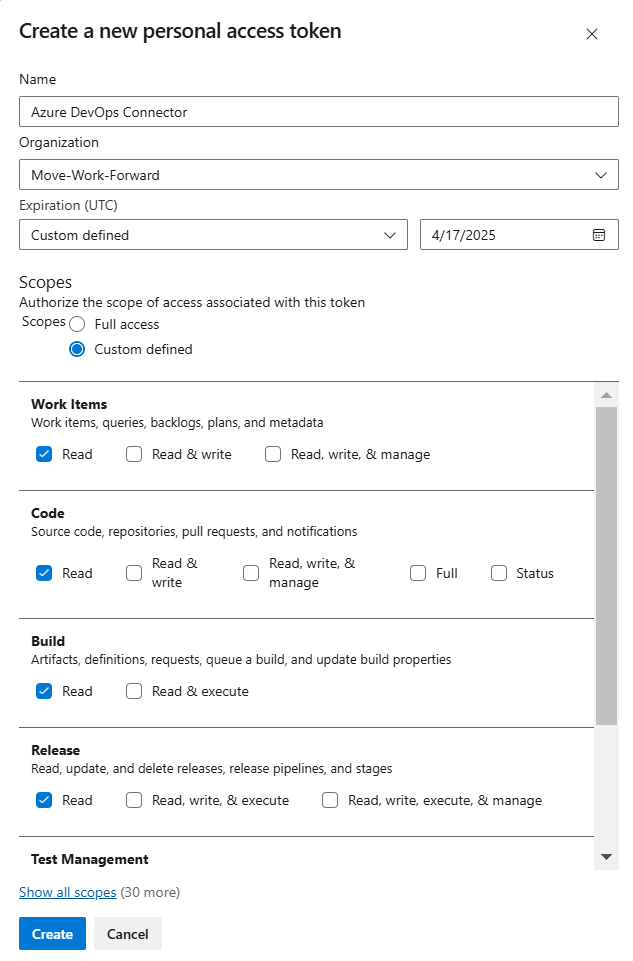
Task: Click the Show all scopes link
Action: 68,892
